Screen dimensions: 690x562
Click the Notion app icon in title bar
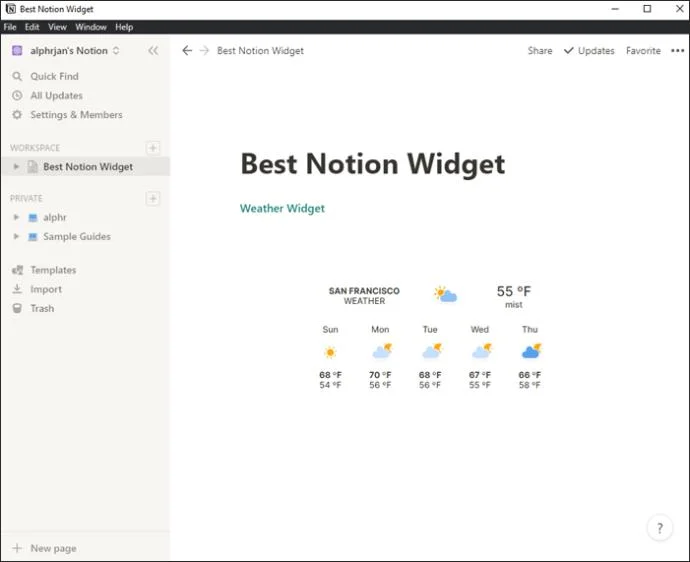point(11,9)
